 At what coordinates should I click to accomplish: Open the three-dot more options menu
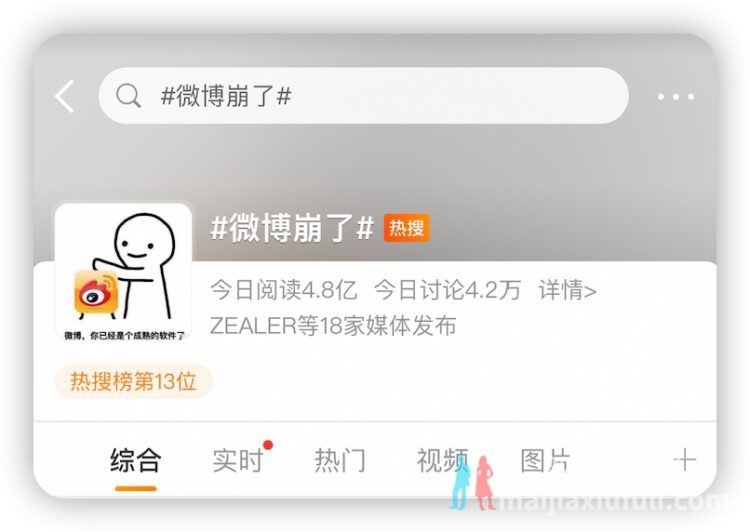[x=675, y=97]
